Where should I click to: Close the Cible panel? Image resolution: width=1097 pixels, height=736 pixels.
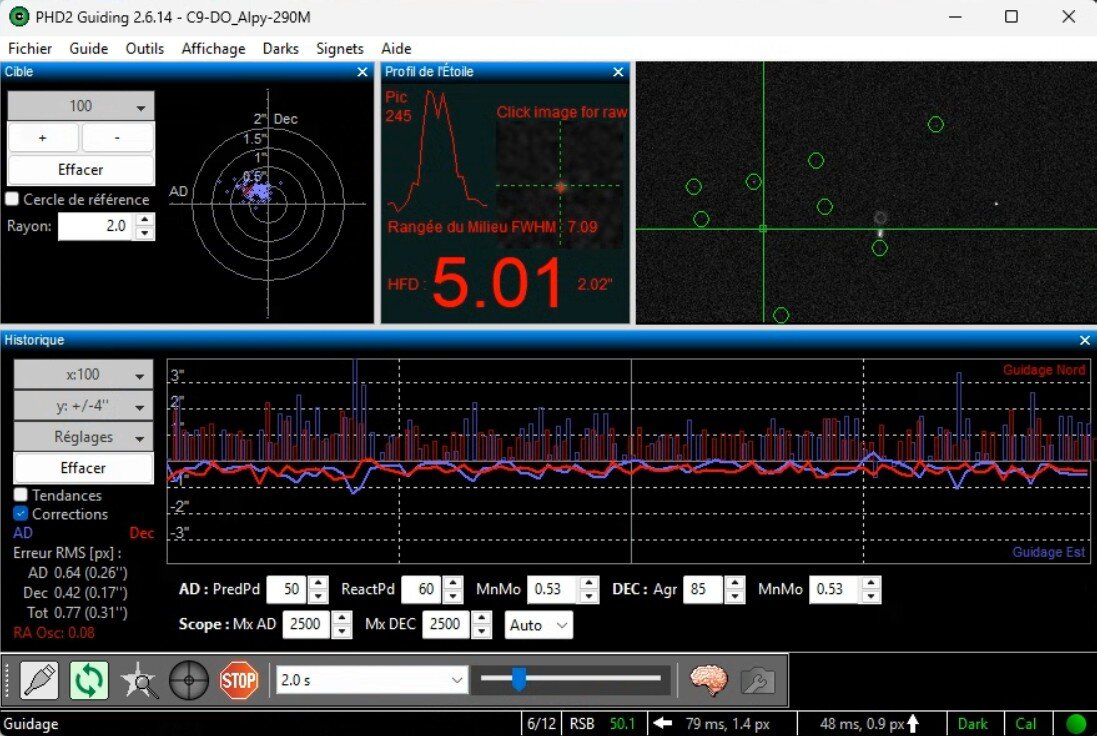pos(362,71)
